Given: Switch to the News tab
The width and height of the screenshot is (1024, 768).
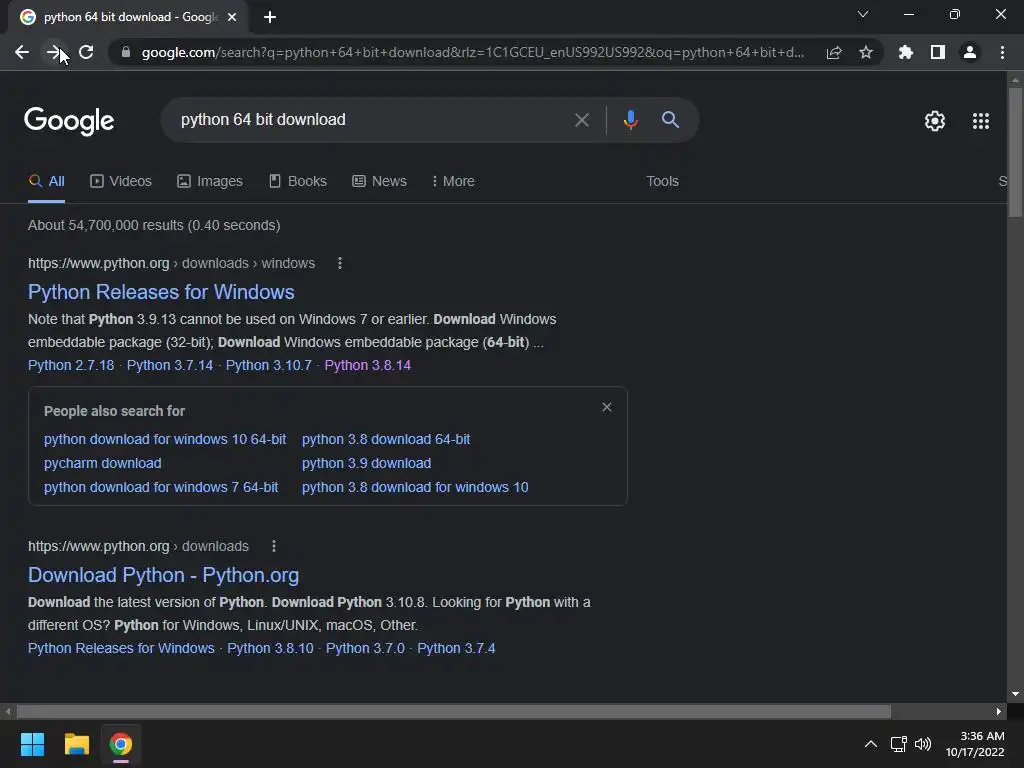Looking at the screenshot, I should click(379, 181).
